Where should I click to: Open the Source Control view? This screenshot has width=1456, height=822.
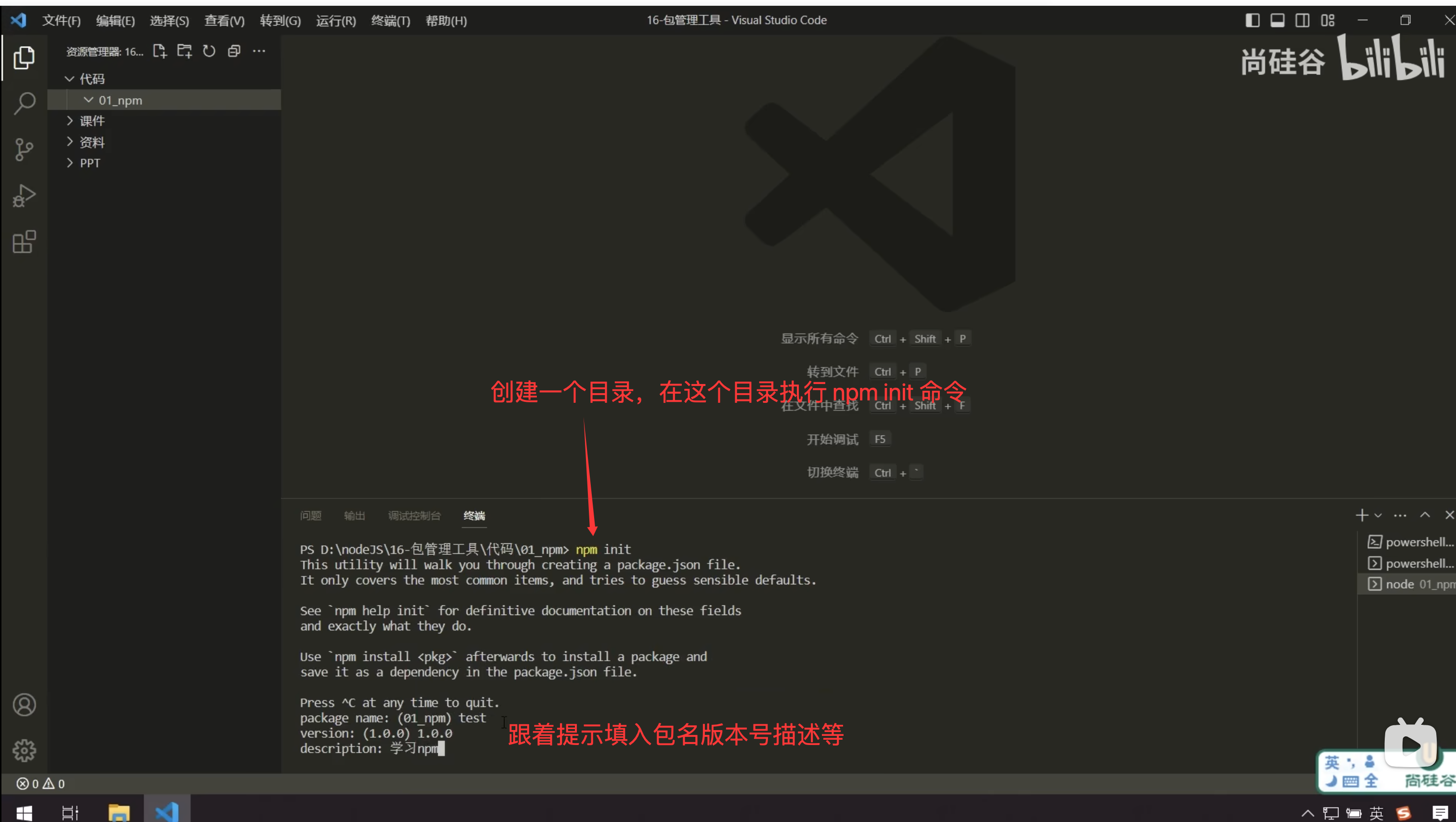24,150
